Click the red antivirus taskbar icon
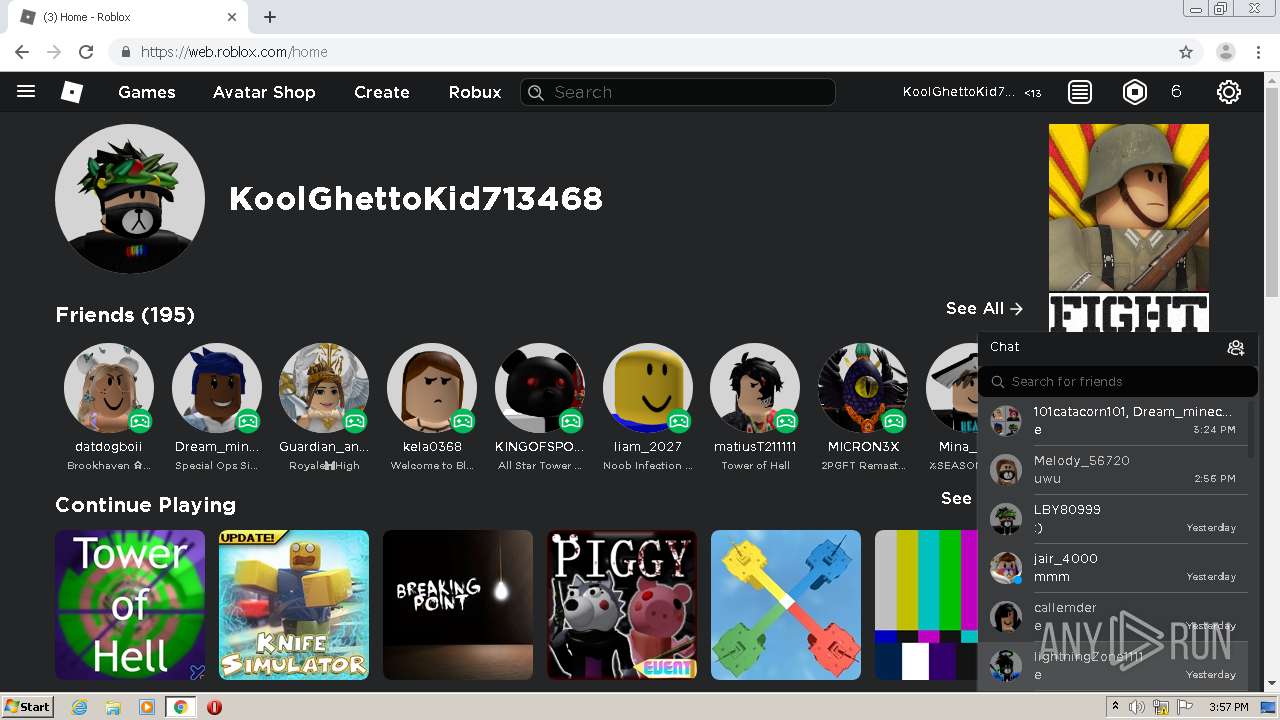The height and width of the screenshot is (720, 1280). point(214,707)
